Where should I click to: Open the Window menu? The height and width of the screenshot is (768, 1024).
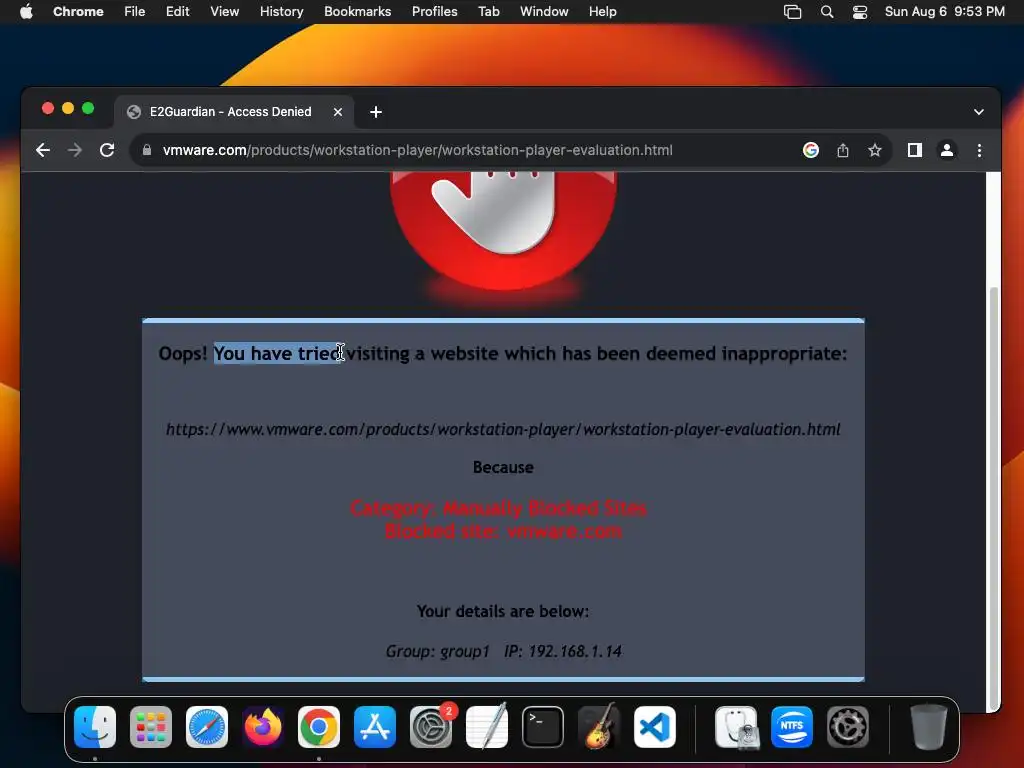(544, 12)
